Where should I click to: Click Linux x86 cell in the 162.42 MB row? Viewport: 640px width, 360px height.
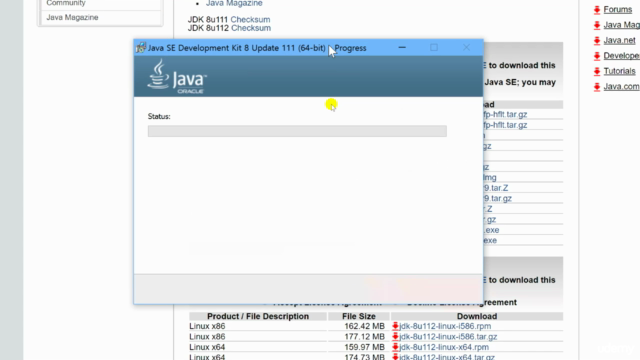tap(207, 326)
